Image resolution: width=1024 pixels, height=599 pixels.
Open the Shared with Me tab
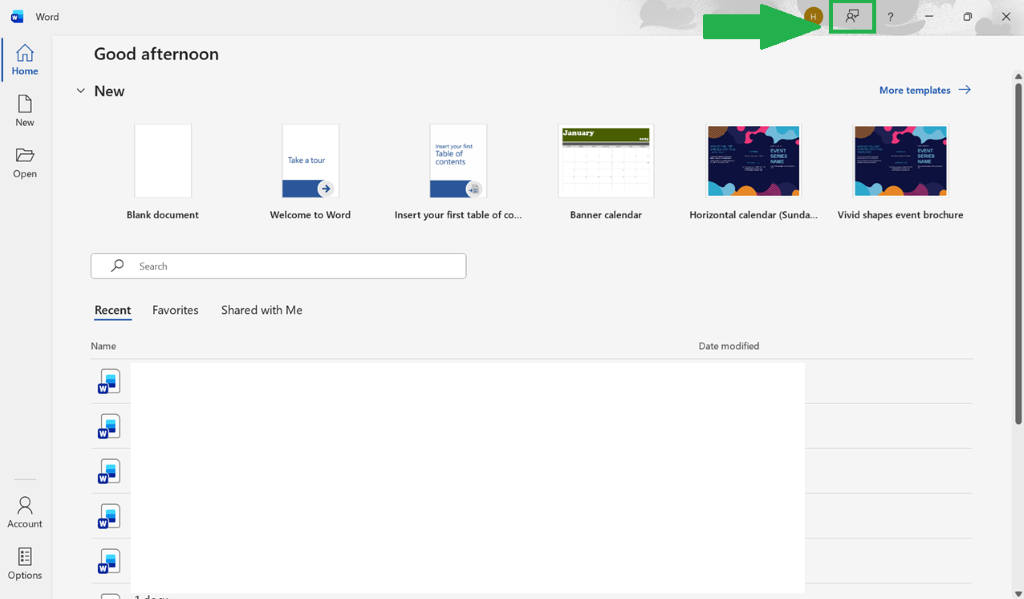[261, 310]
